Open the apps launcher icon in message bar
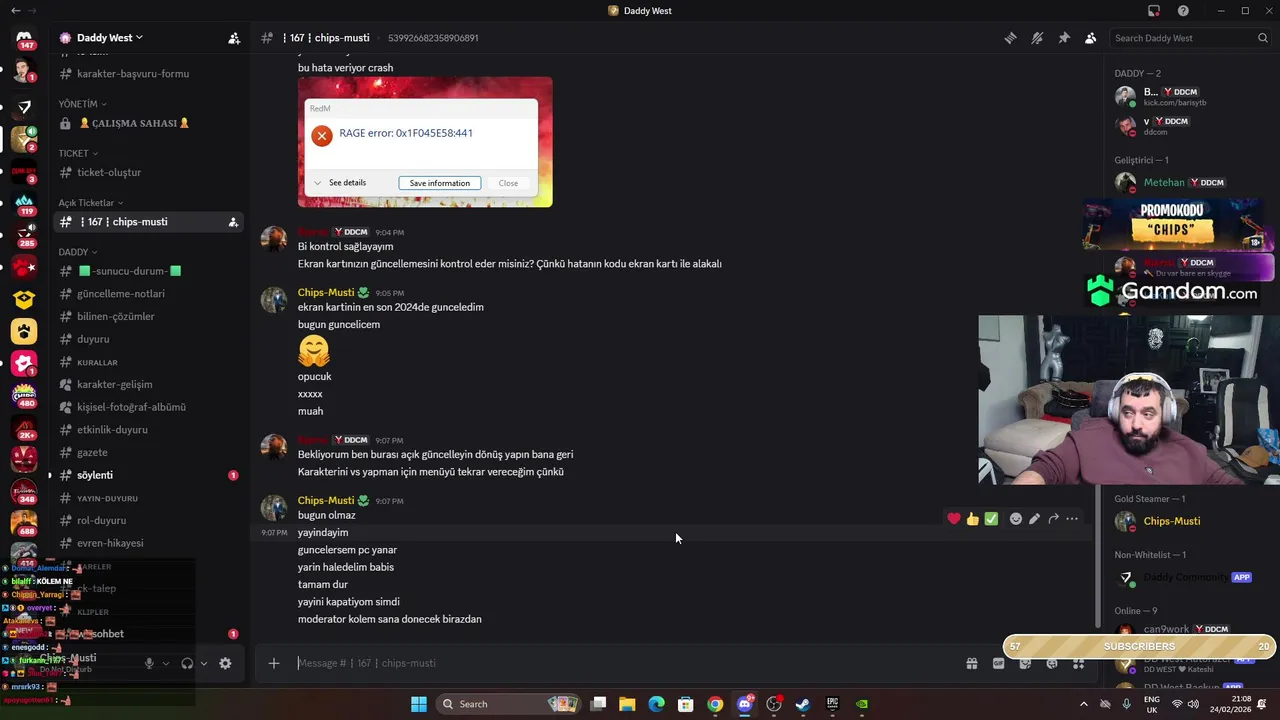Viewport: 1280px width, 720px height. tap(1079, 663)
